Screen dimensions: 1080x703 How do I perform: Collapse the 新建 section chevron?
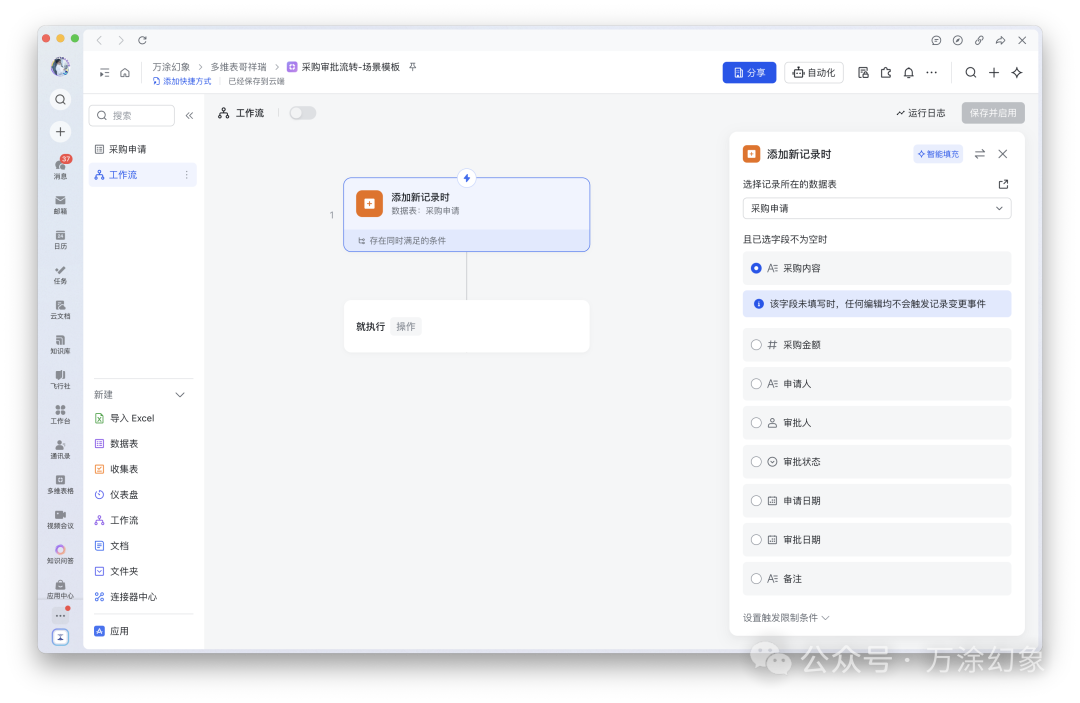tap(179, 394)
